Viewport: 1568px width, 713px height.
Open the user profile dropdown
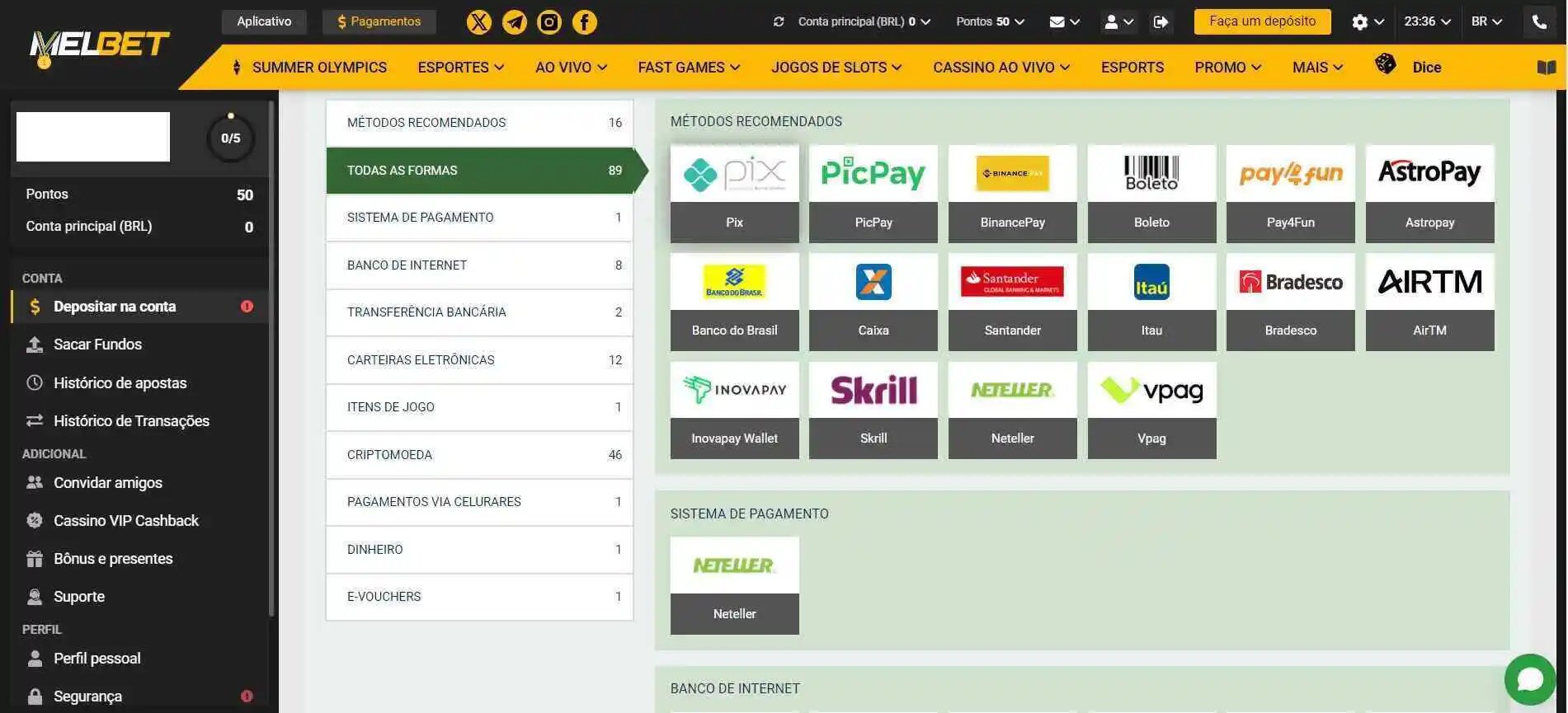point(1119,21)
